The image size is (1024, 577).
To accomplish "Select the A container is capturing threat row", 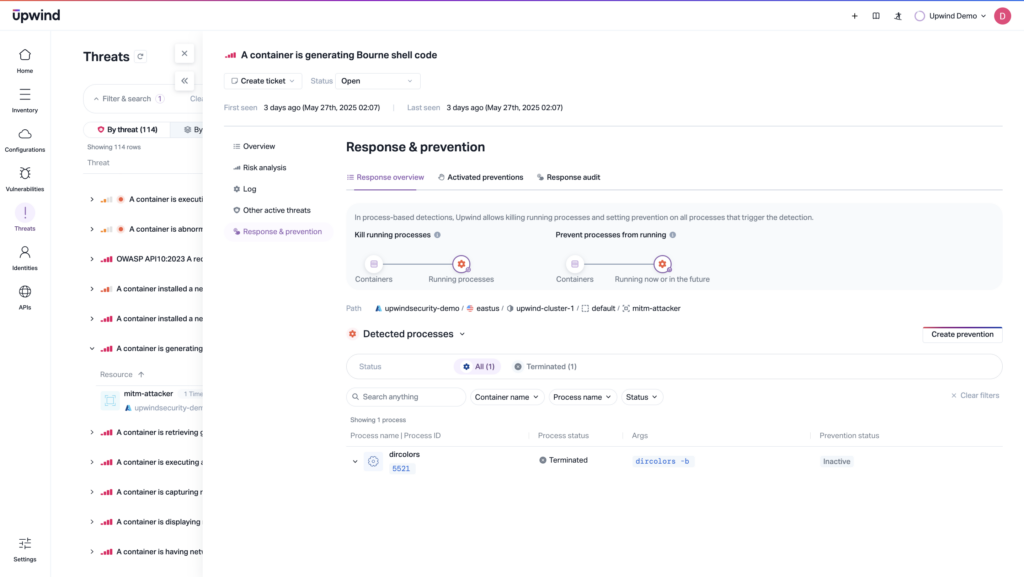I will click(144, 492).
